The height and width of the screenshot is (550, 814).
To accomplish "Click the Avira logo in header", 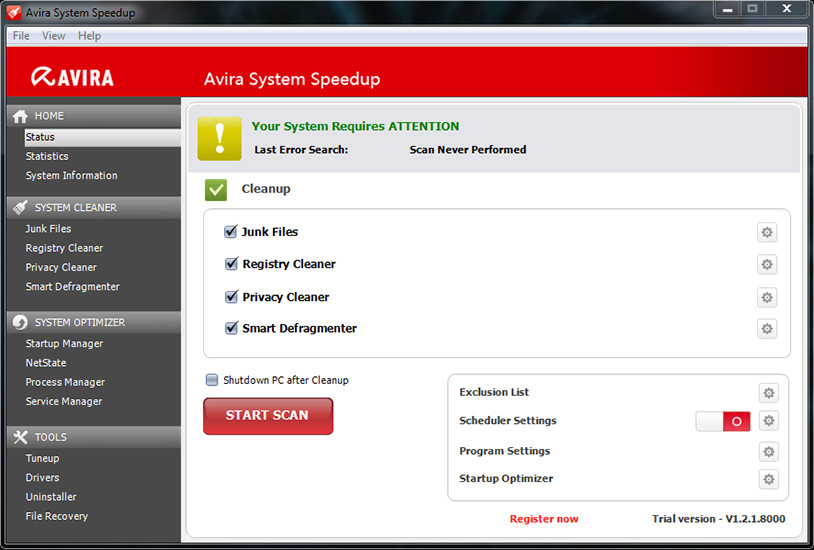I will click(x=72, y=77).
